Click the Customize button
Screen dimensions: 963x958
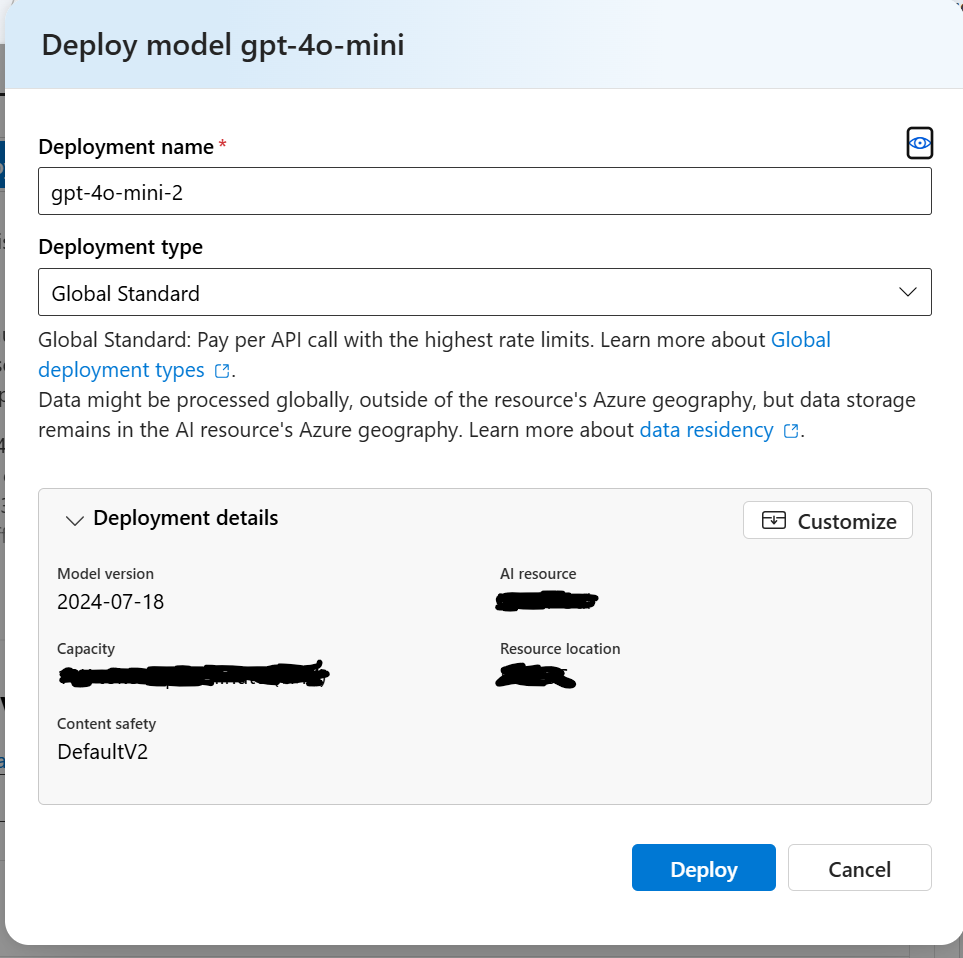pyautogui.click(x=827, y=521)
